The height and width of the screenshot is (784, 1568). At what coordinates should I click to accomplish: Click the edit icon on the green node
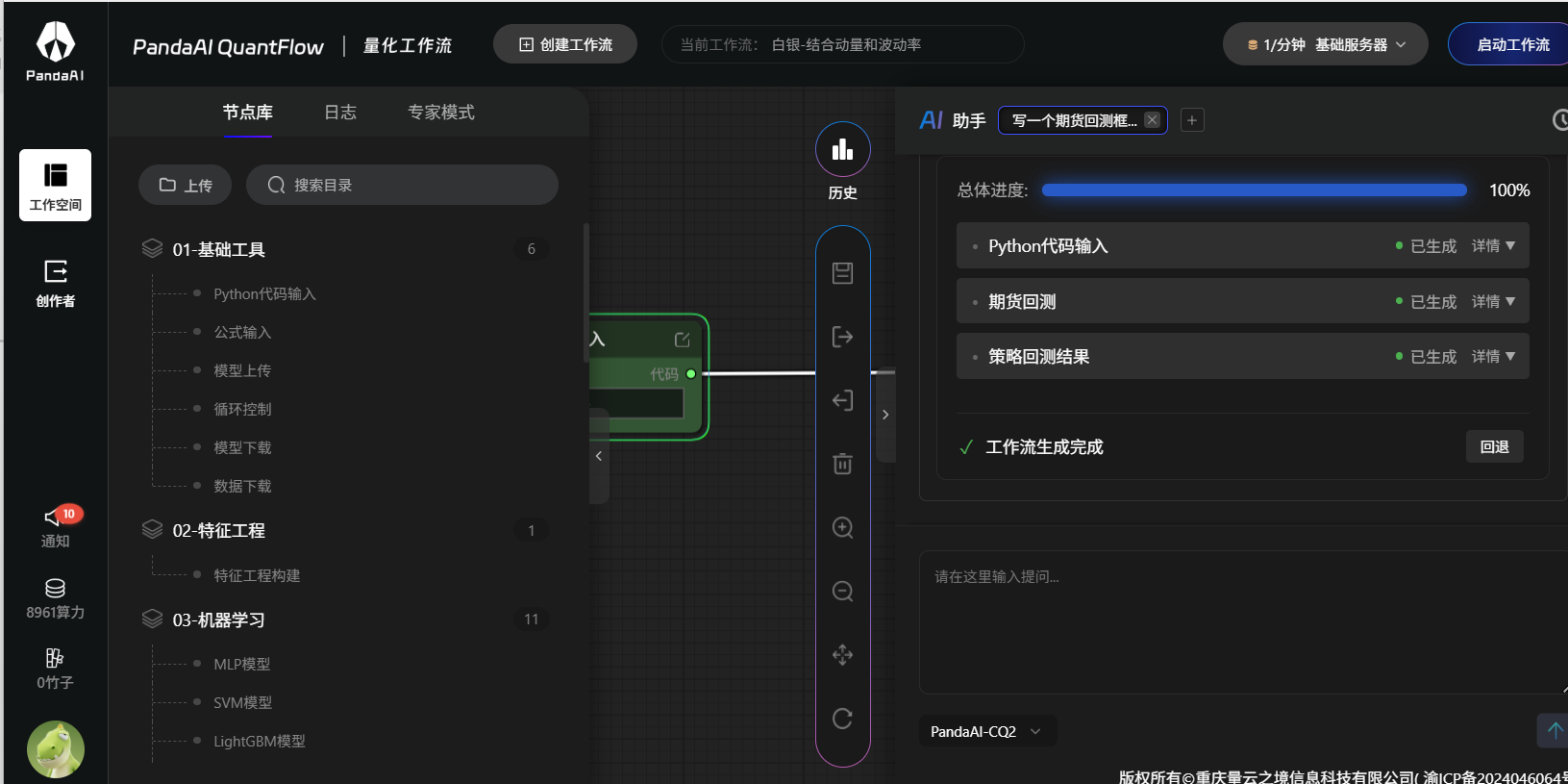tap(683, 340)
